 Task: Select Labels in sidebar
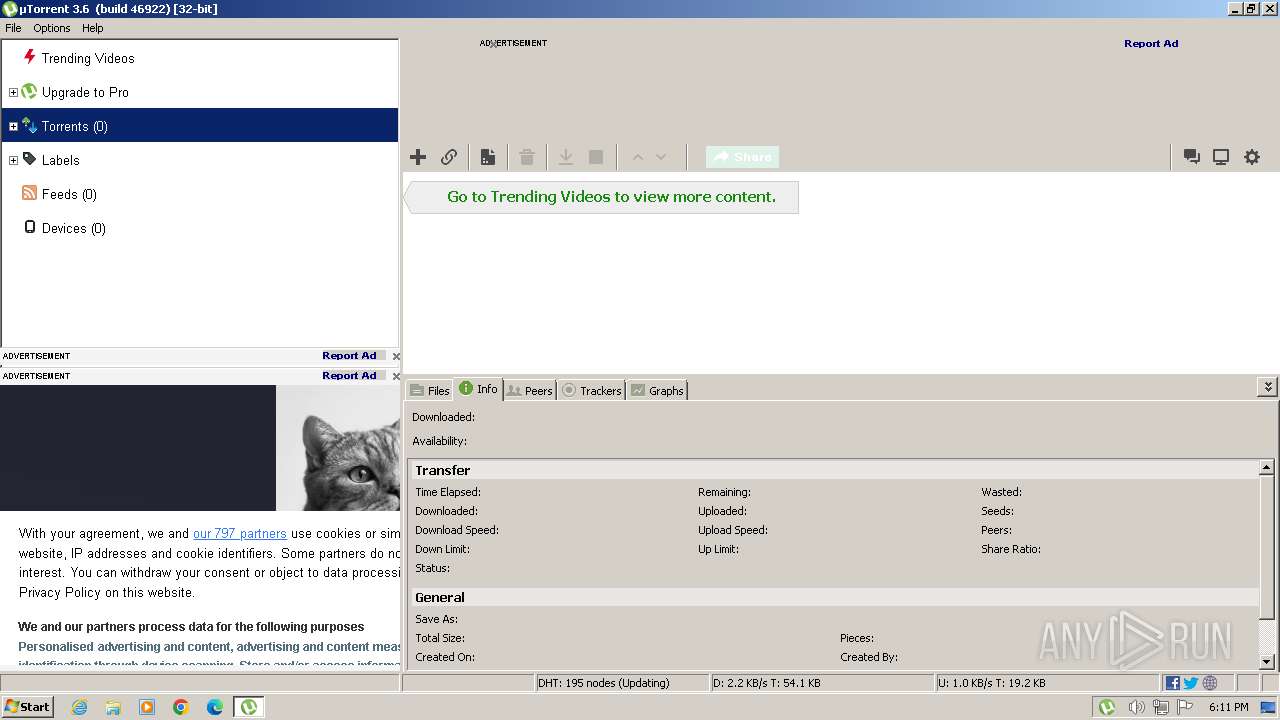point(60,160)
